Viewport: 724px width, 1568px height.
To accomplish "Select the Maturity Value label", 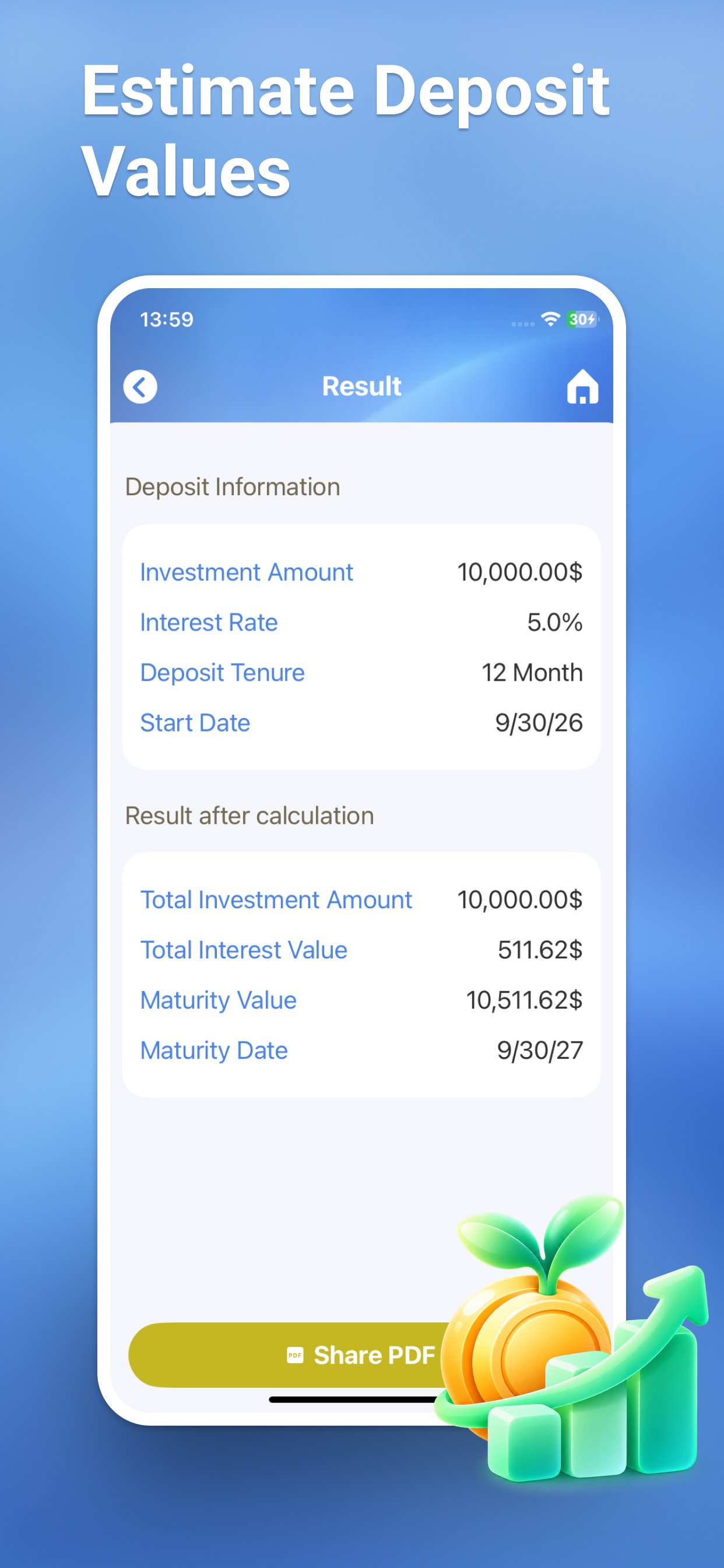I will pos(218,1000).
